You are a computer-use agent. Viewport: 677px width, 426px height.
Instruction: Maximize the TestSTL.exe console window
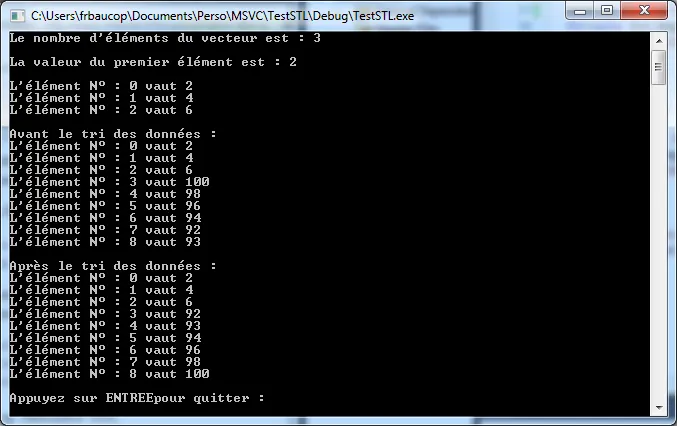(x=607, y=11)
